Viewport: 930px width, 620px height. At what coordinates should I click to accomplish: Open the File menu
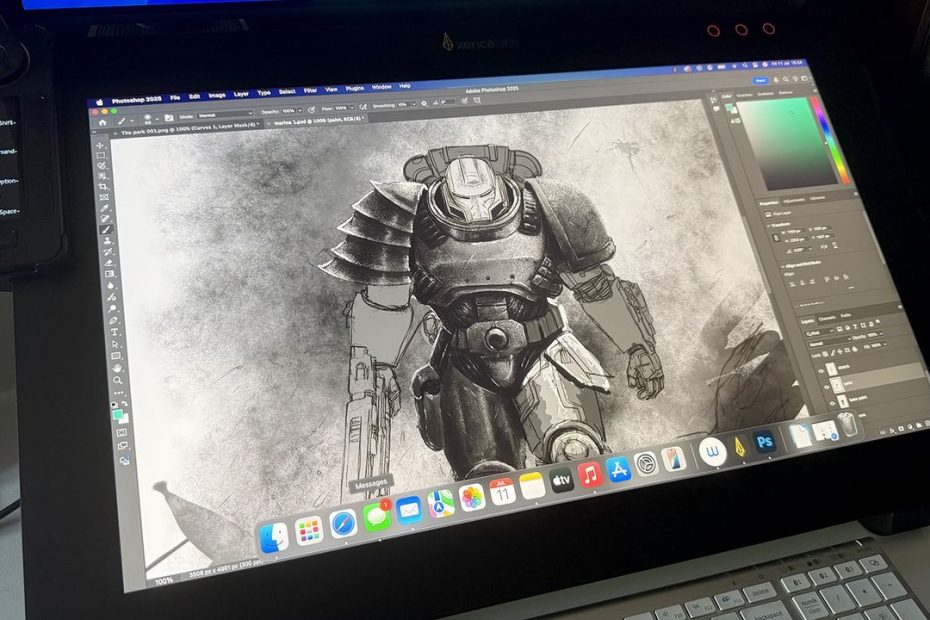[x=175, y=97]
